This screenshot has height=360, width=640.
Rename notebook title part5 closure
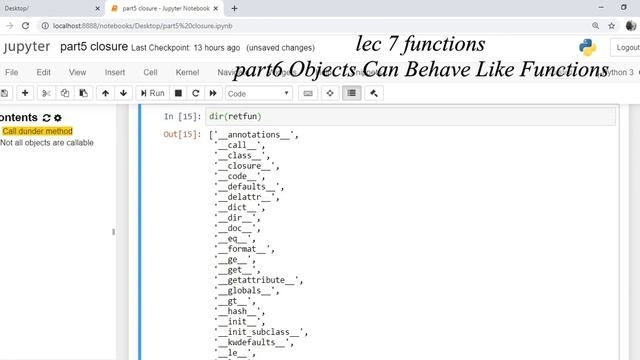(x=94, y=47)
